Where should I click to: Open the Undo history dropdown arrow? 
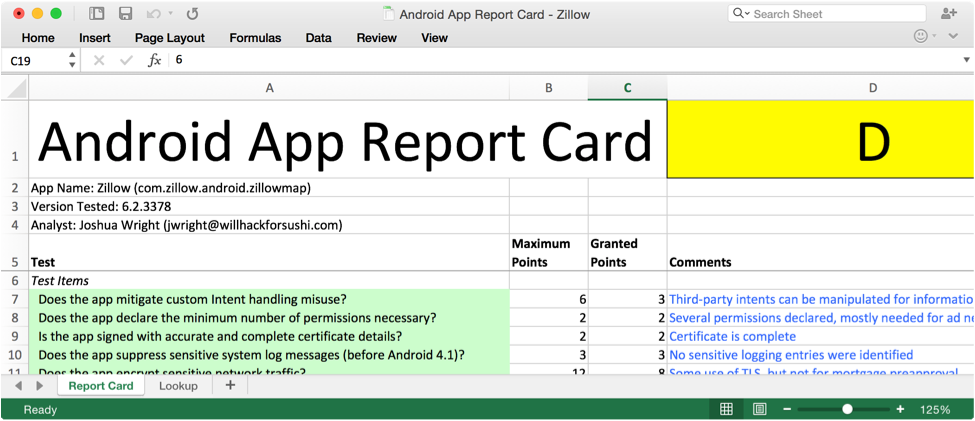170,14
